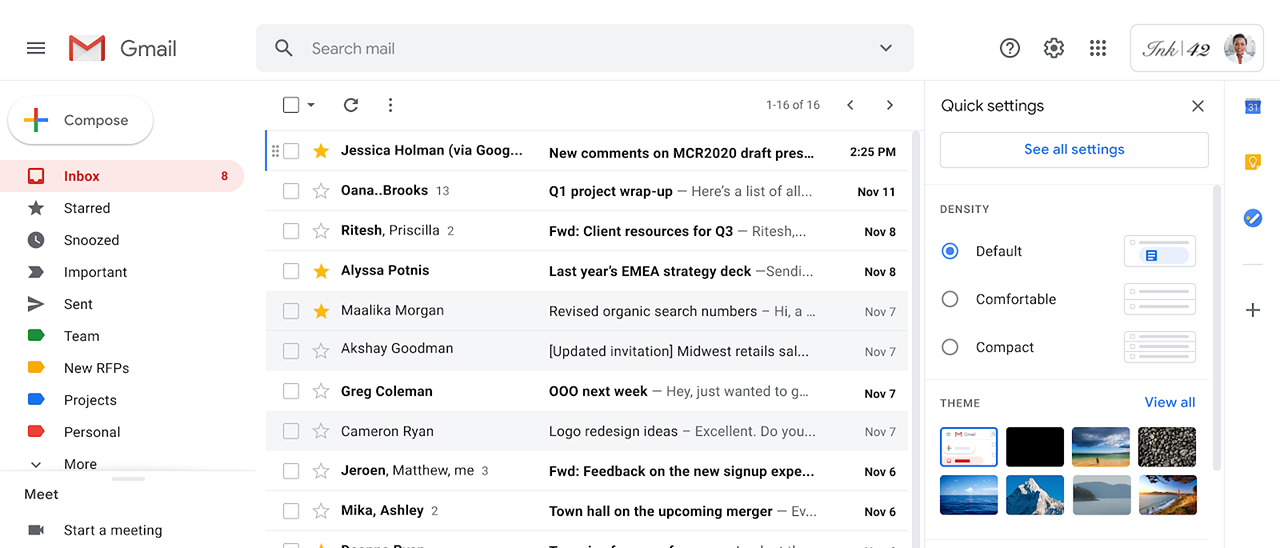Screen dimensions: 1280x548
Task: Click the Search mail input field
Action: [585, 48]
